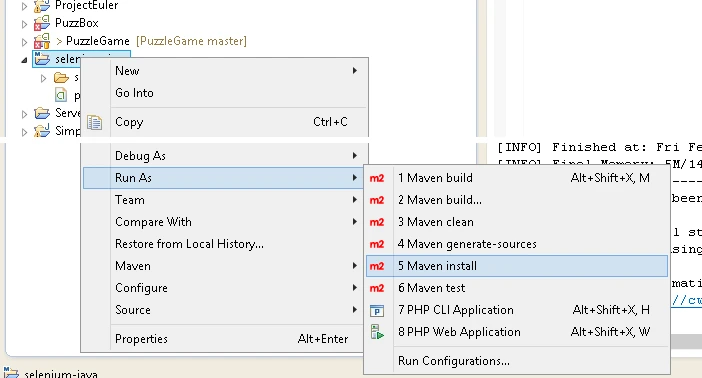Run 3 Maven clean
702x378 pixels.
(x=517, y=222)
